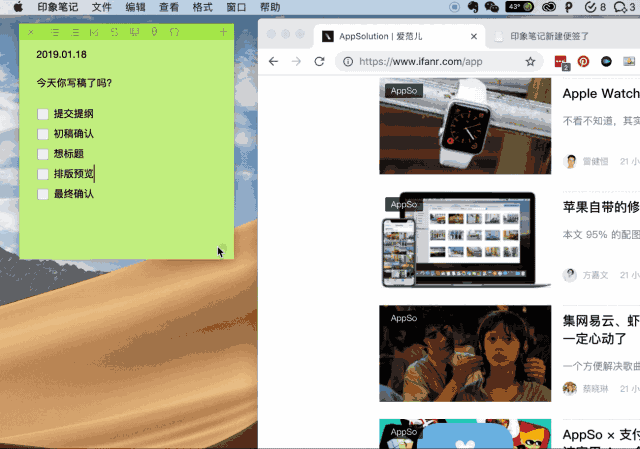This screenshot has height=449, width=640.
Task: Click the chat bubble icon showing 3
Action: (624, 7)
